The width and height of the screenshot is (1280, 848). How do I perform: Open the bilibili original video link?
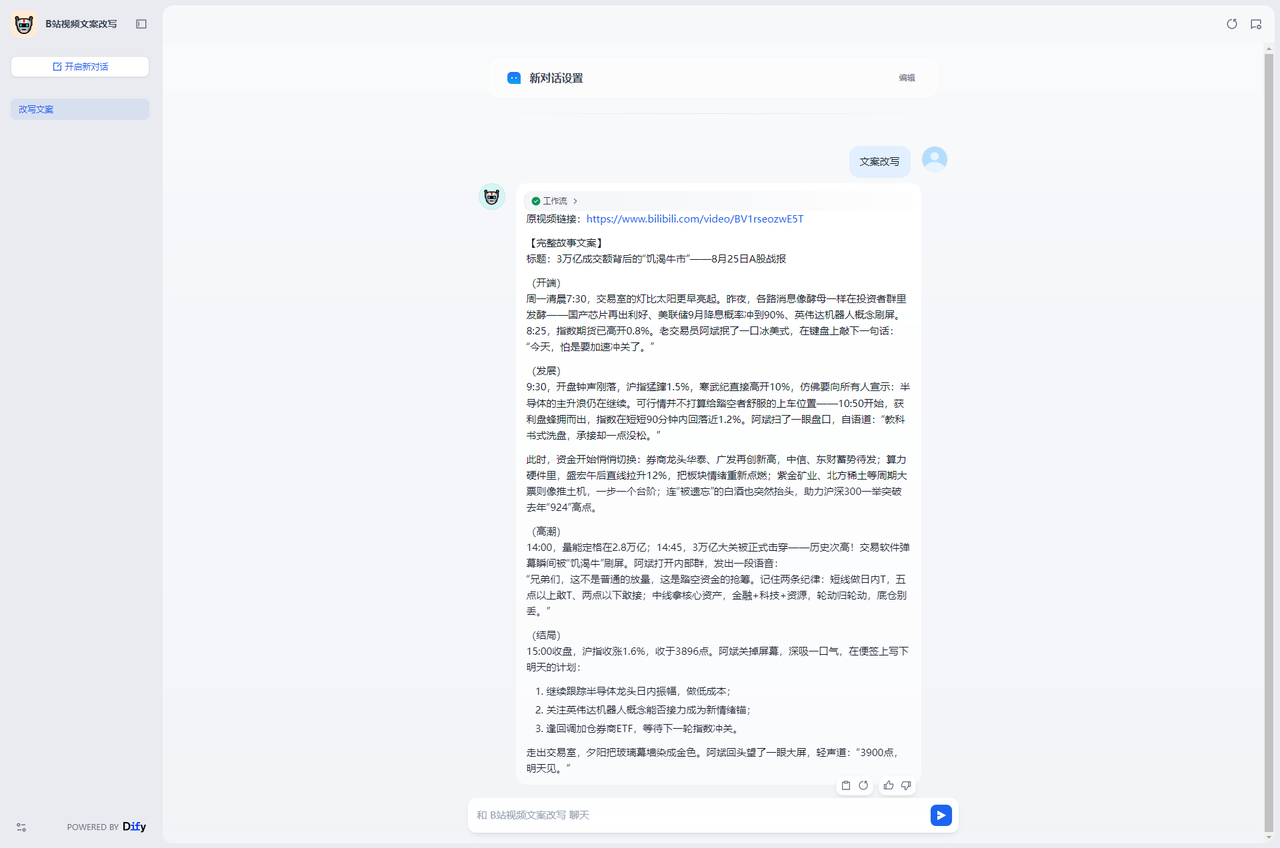tap(694, 219)
